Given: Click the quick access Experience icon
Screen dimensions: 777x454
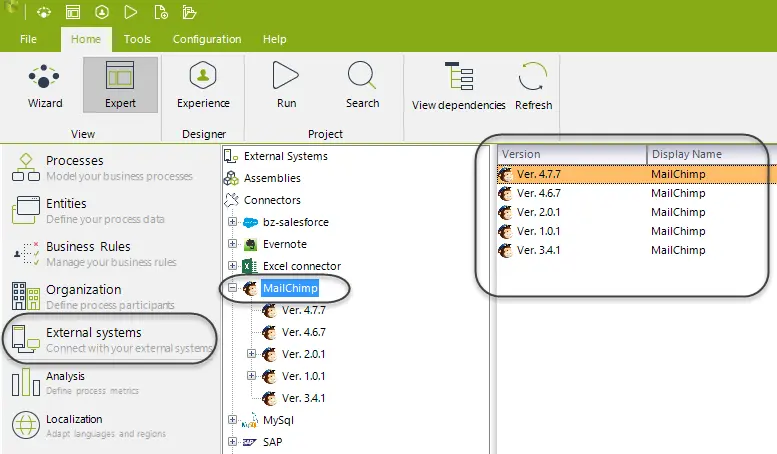Looking at the screenshot, I should 102,12.
